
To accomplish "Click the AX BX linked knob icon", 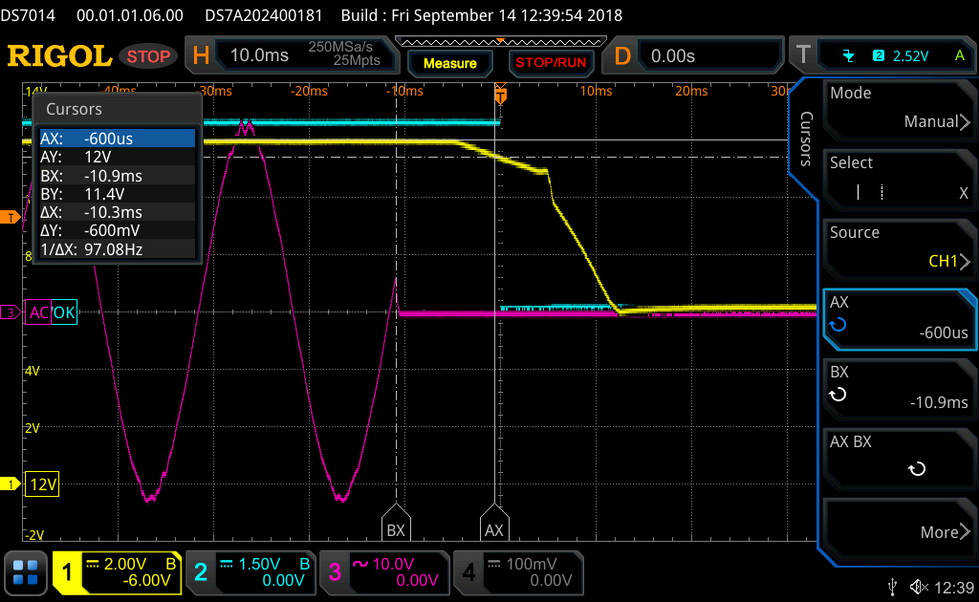I will (x=916, y=469).
